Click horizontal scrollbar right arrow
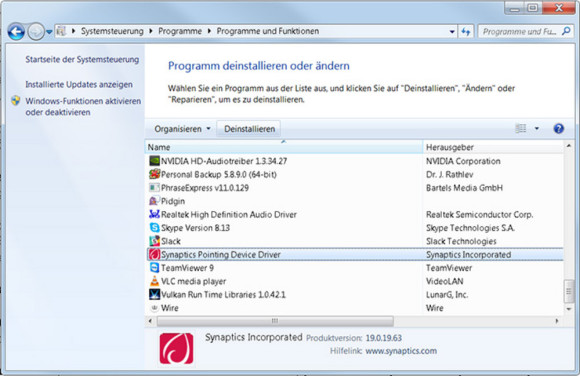Image resolution: width=580 pixels, height=376 pixels. (x=557, y=321)
